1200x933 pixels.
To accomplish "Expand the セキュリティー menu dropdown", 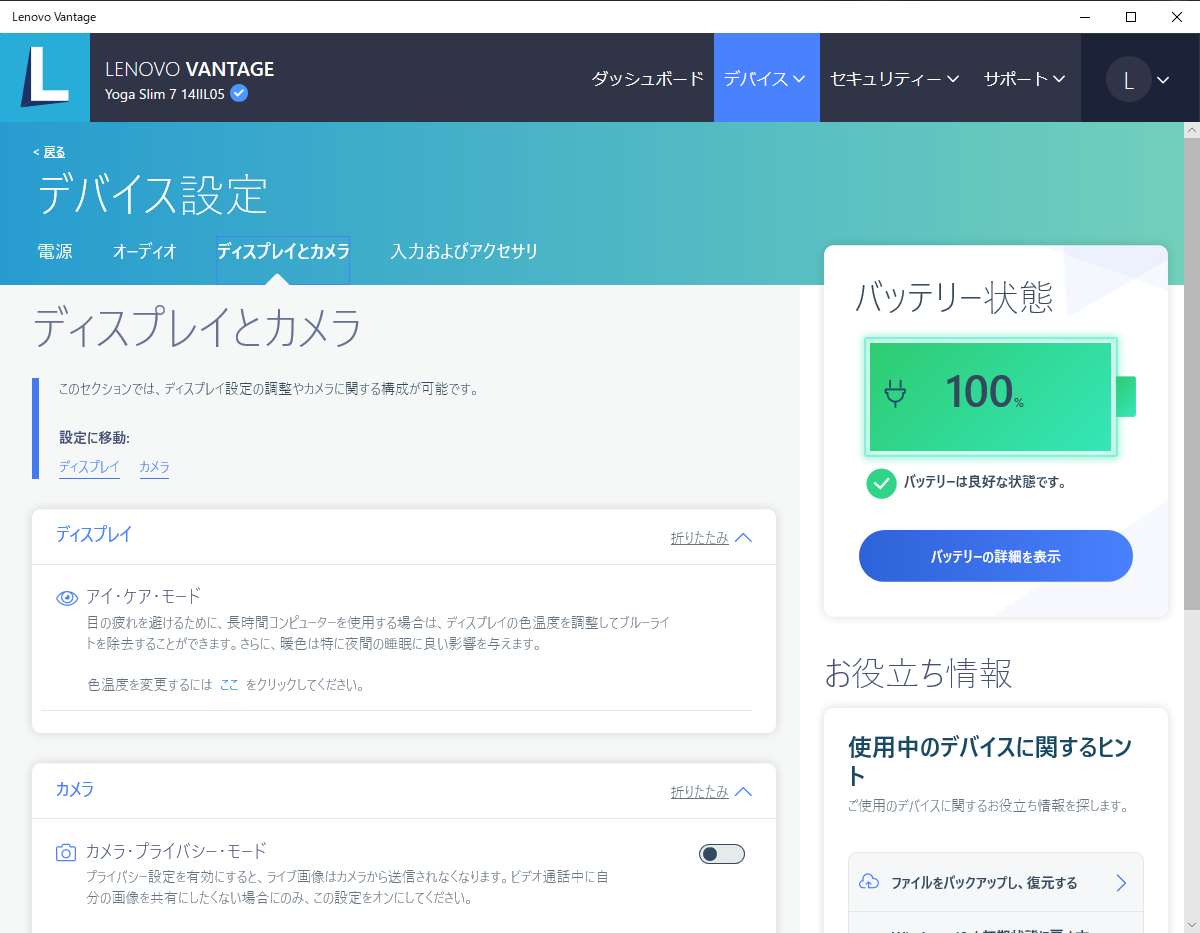I will pos(895,78).
